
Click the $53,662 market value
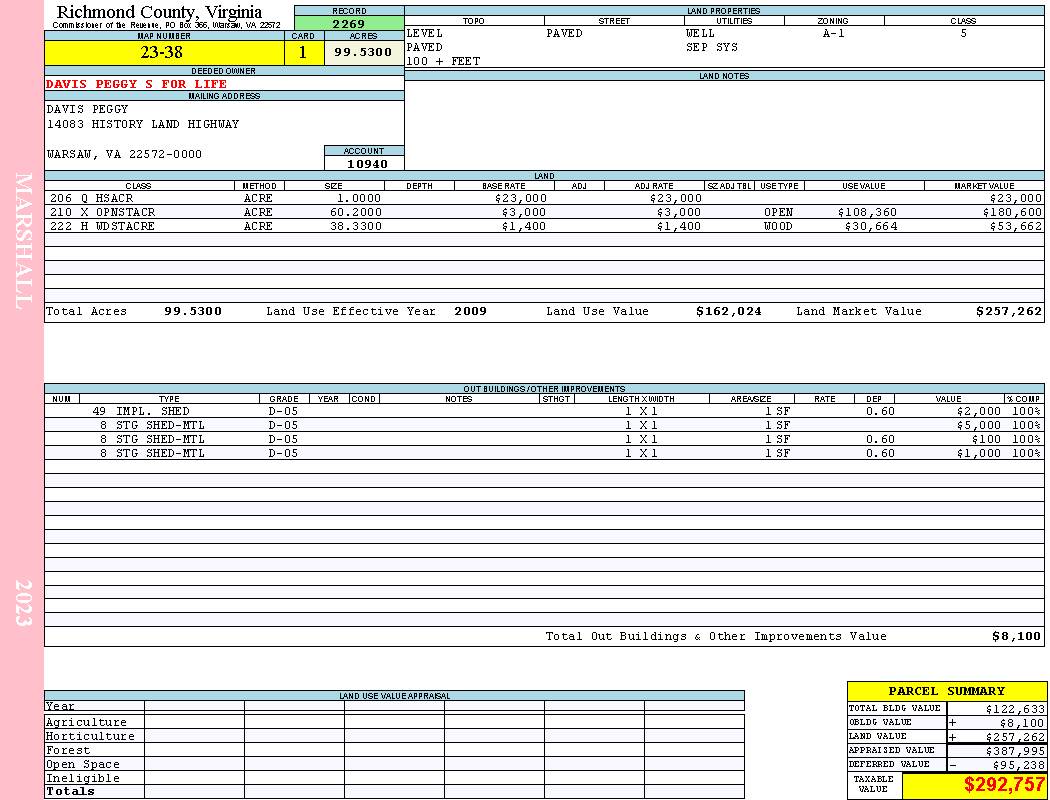click(1015, 226)
